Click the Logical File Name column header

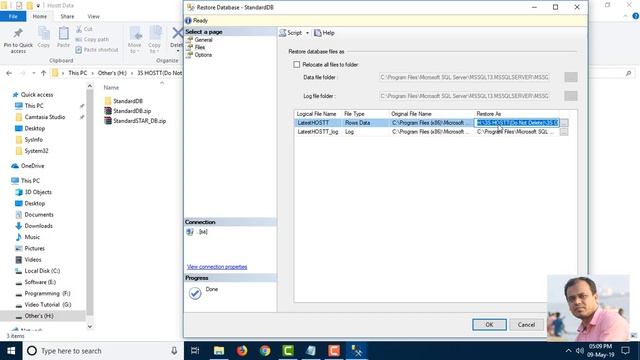click(316, 114)
